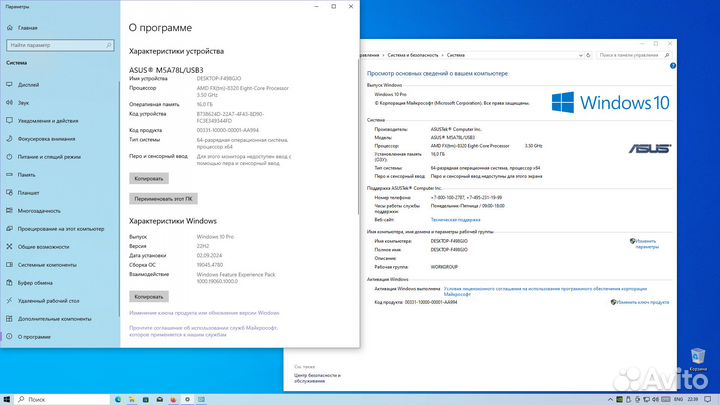Open Microsoft Store from taskbar

[146, 399]
